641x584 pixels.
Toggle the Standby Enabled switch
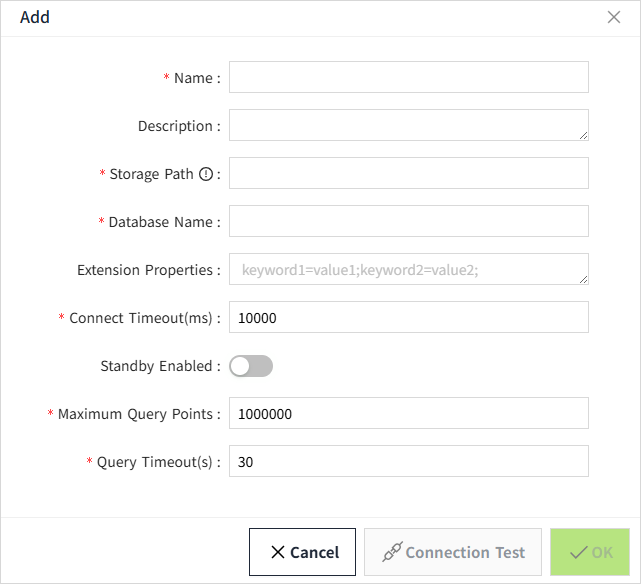click(x=251, y=366)
